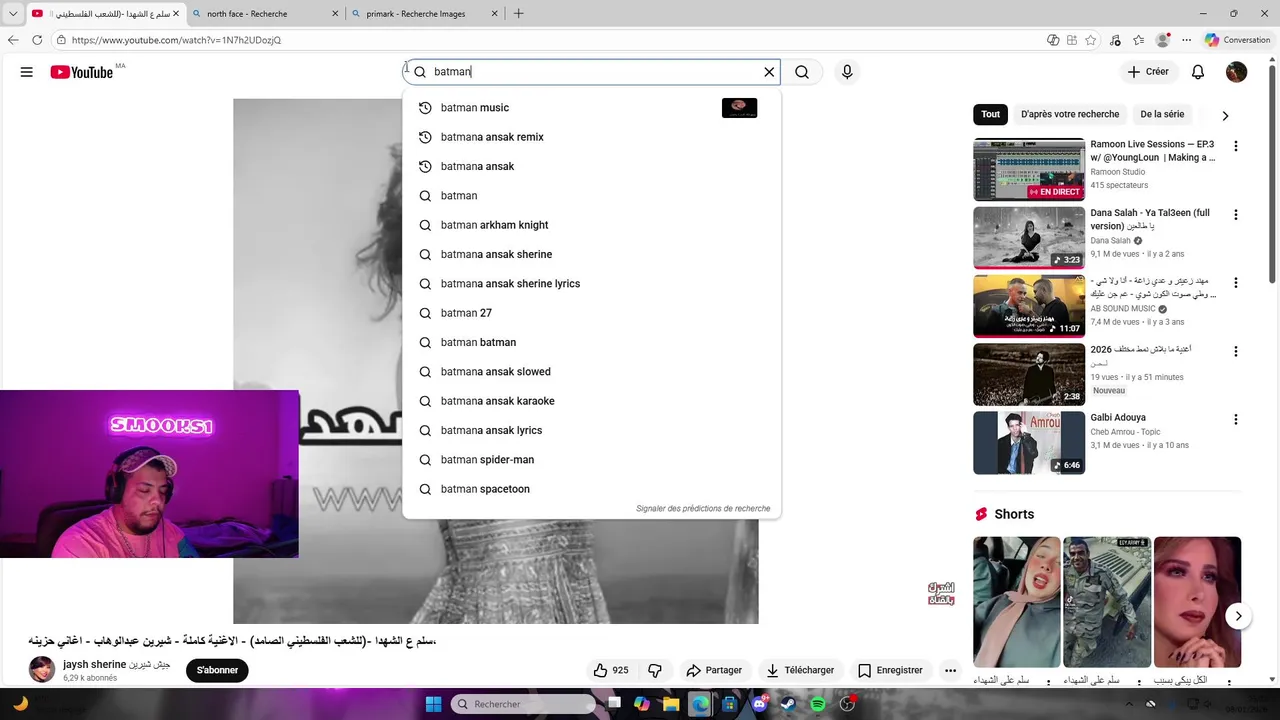
Task: Open Dana Salah Ya Tal3een thumbnail
Action: click(x=1029, y=238)
